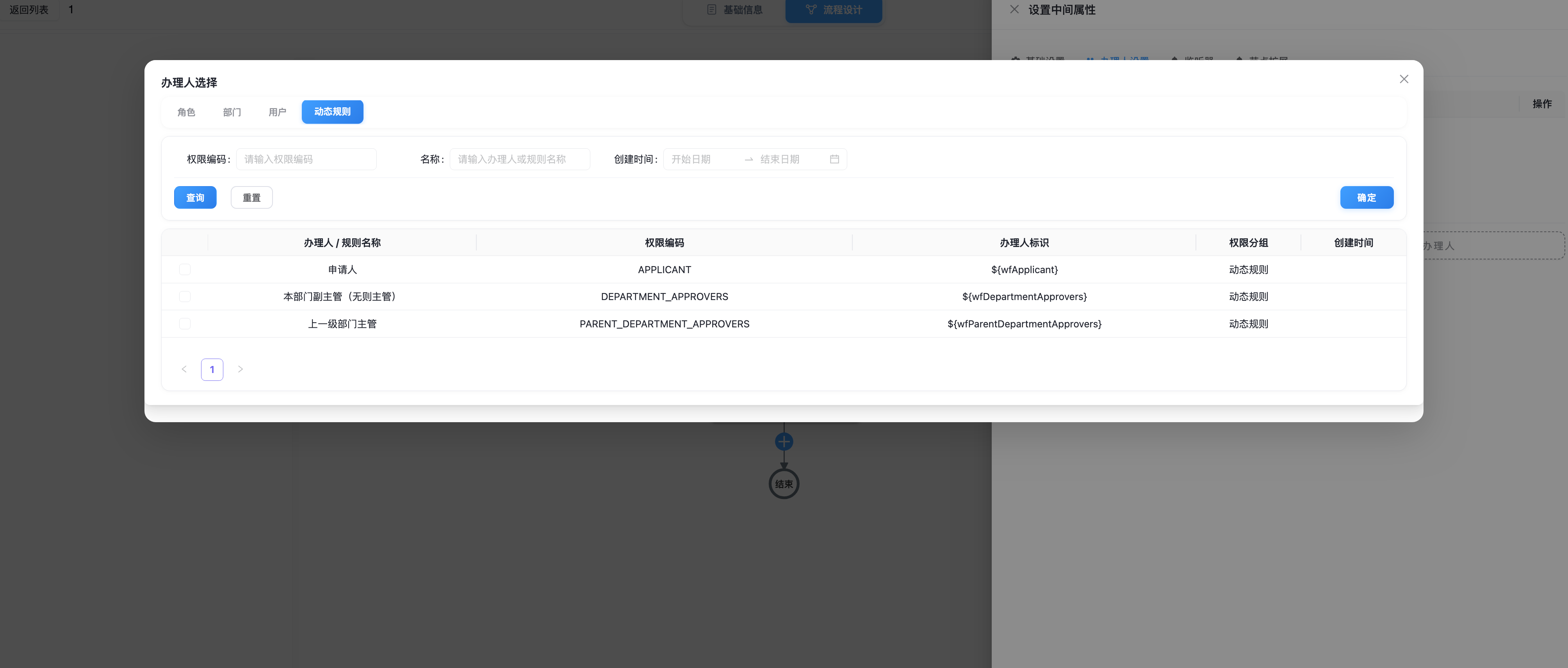1568x668 pixels.
Task: Open 基础信息 tab in background page
Action: [x=735, y=10]
